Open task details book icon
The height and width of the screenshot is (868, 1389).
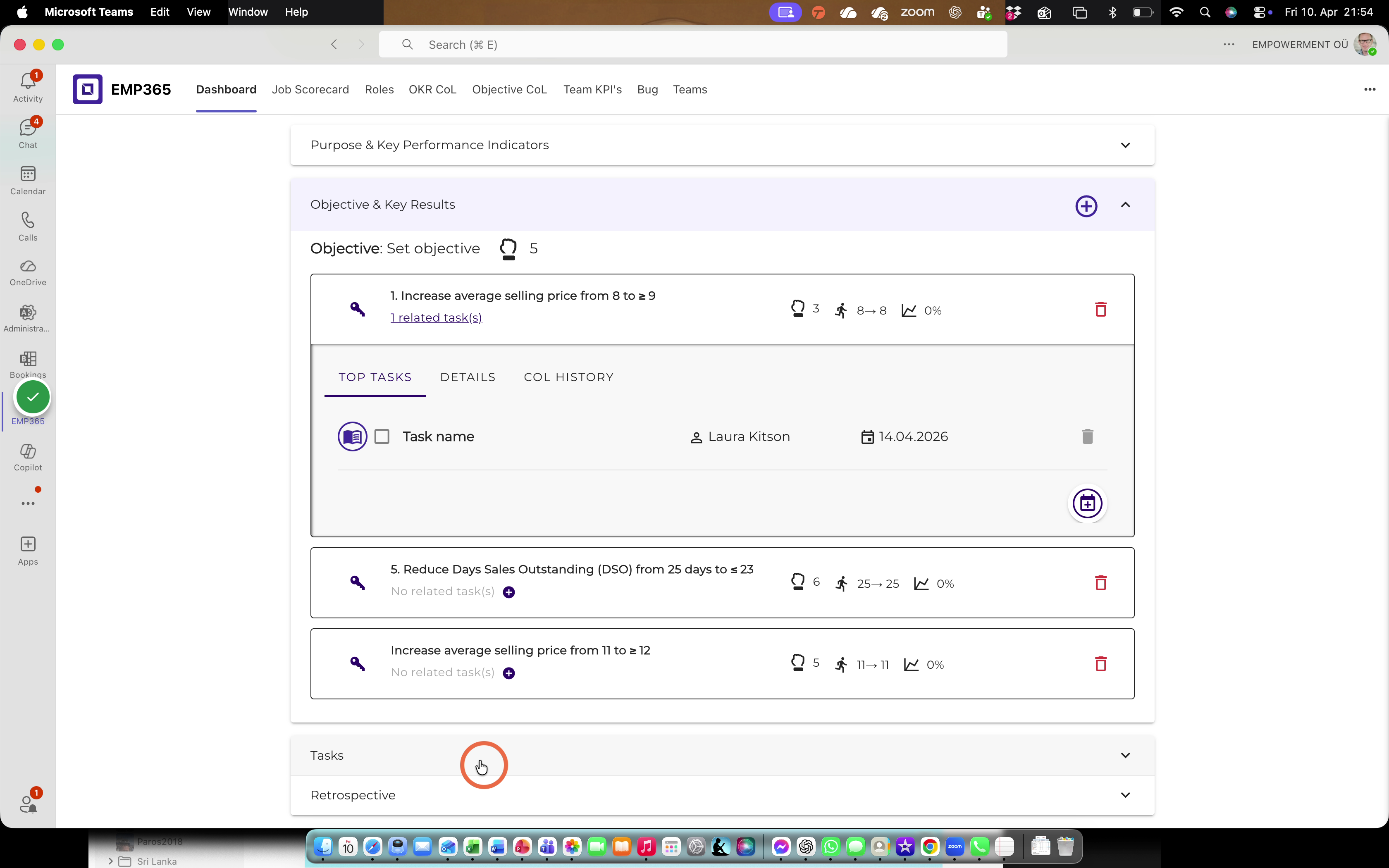tap(352, 437)
